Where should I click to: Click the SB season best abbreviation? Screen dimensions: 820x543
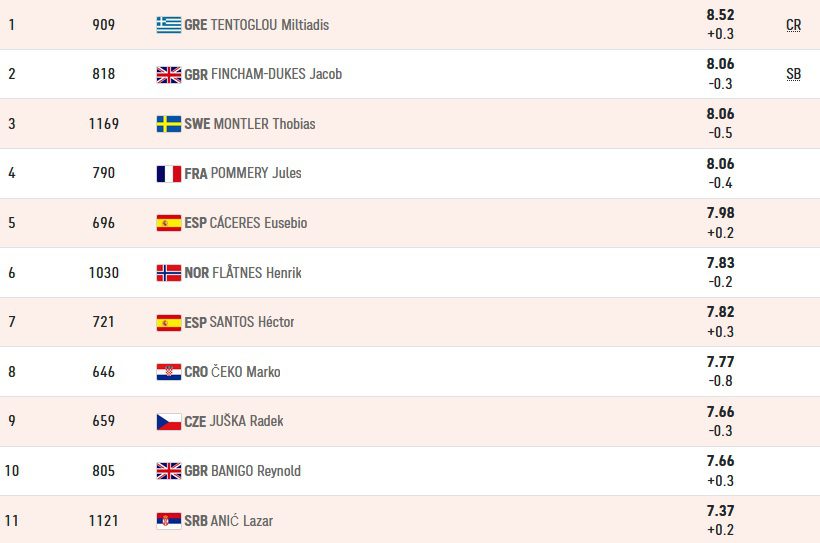(x=793, y=74)
